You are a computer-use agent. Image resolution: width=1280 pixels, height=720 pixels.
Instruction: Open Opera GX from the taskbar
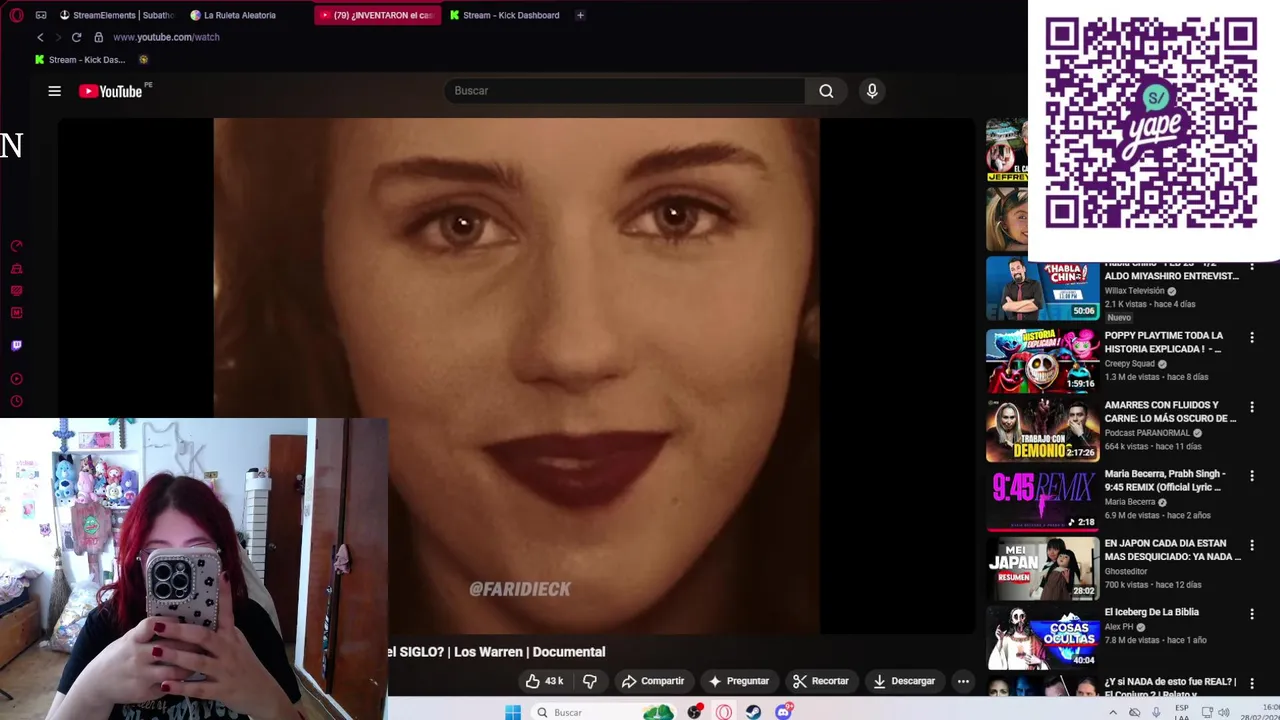[724, 712]
